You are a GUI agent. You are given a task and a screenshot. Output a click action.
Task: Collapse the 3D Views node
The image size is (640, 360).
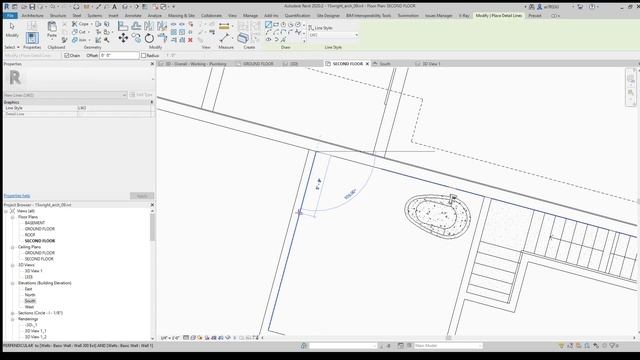13,265
